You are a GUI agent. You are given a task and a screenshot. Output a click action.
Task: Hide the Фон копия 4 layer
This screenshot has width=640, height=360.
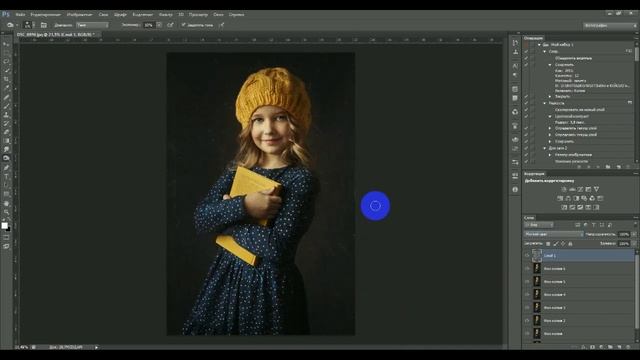click(527, 294)
